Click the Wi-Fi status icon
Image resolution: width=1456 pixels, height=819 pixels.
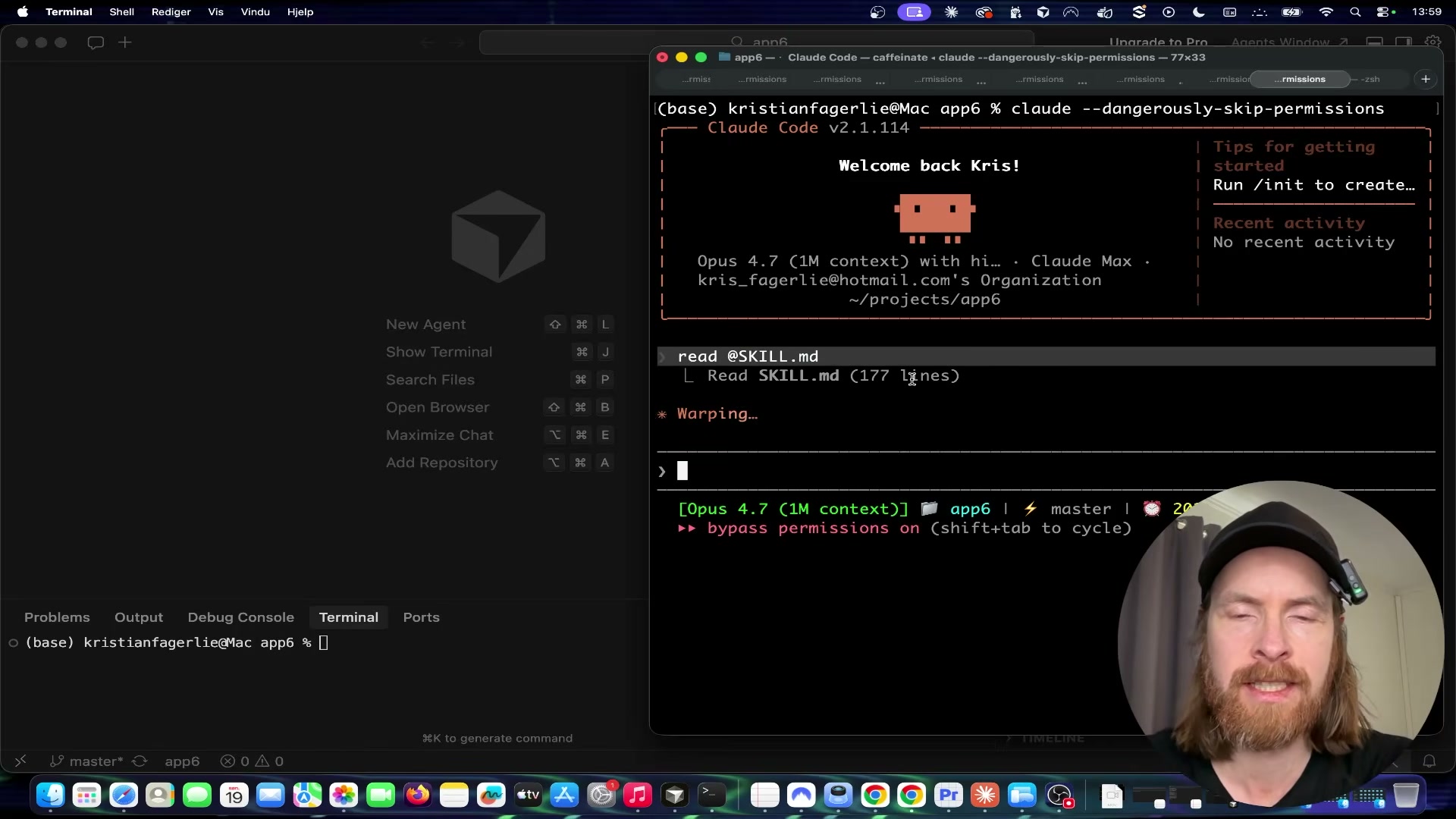tap(1326, 12)
